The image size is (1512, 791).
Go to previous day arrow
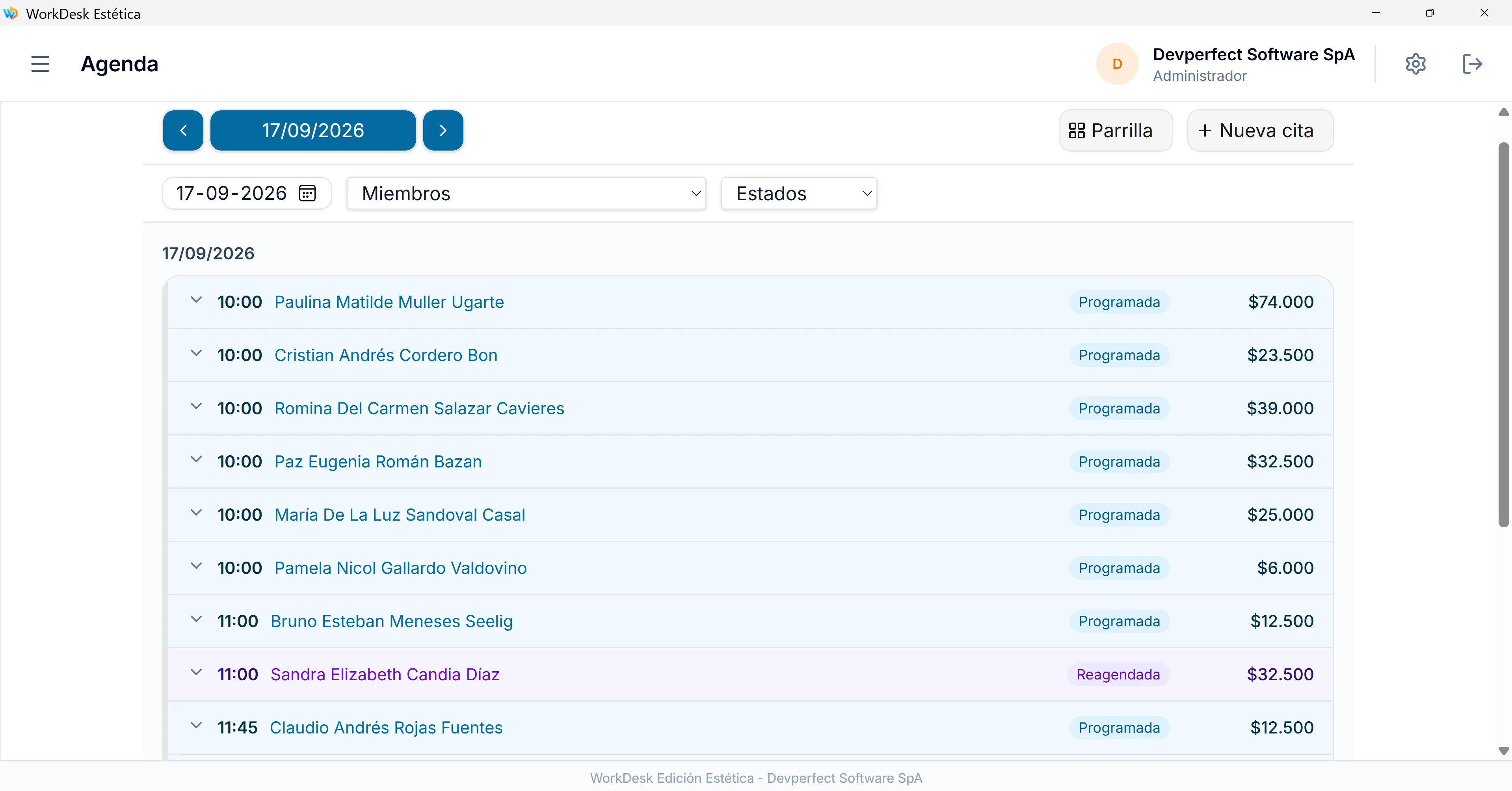[183, 130]
